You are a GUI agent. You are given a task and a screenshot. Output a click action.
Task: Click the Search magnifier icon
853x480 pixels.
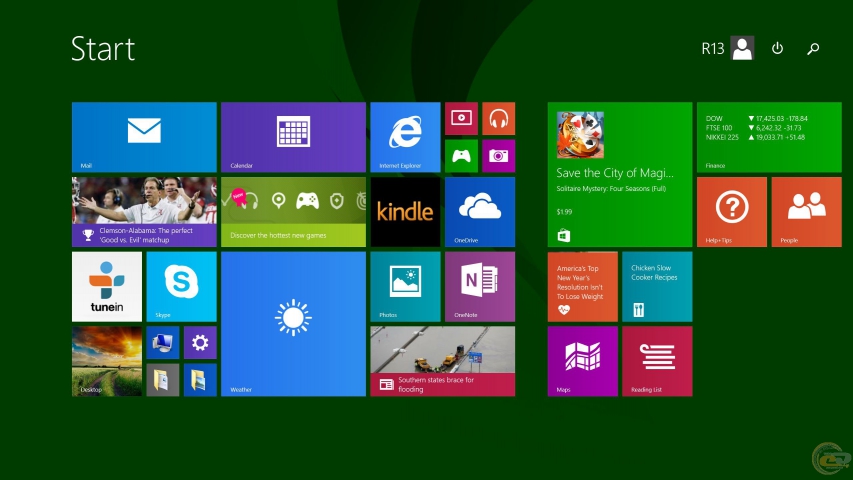(x=813, y=49)
